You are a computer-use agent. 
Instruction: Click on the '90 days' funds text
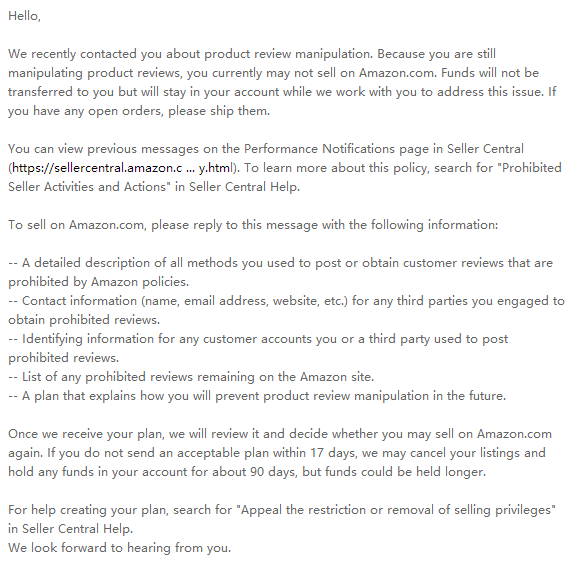coord(274,472)
